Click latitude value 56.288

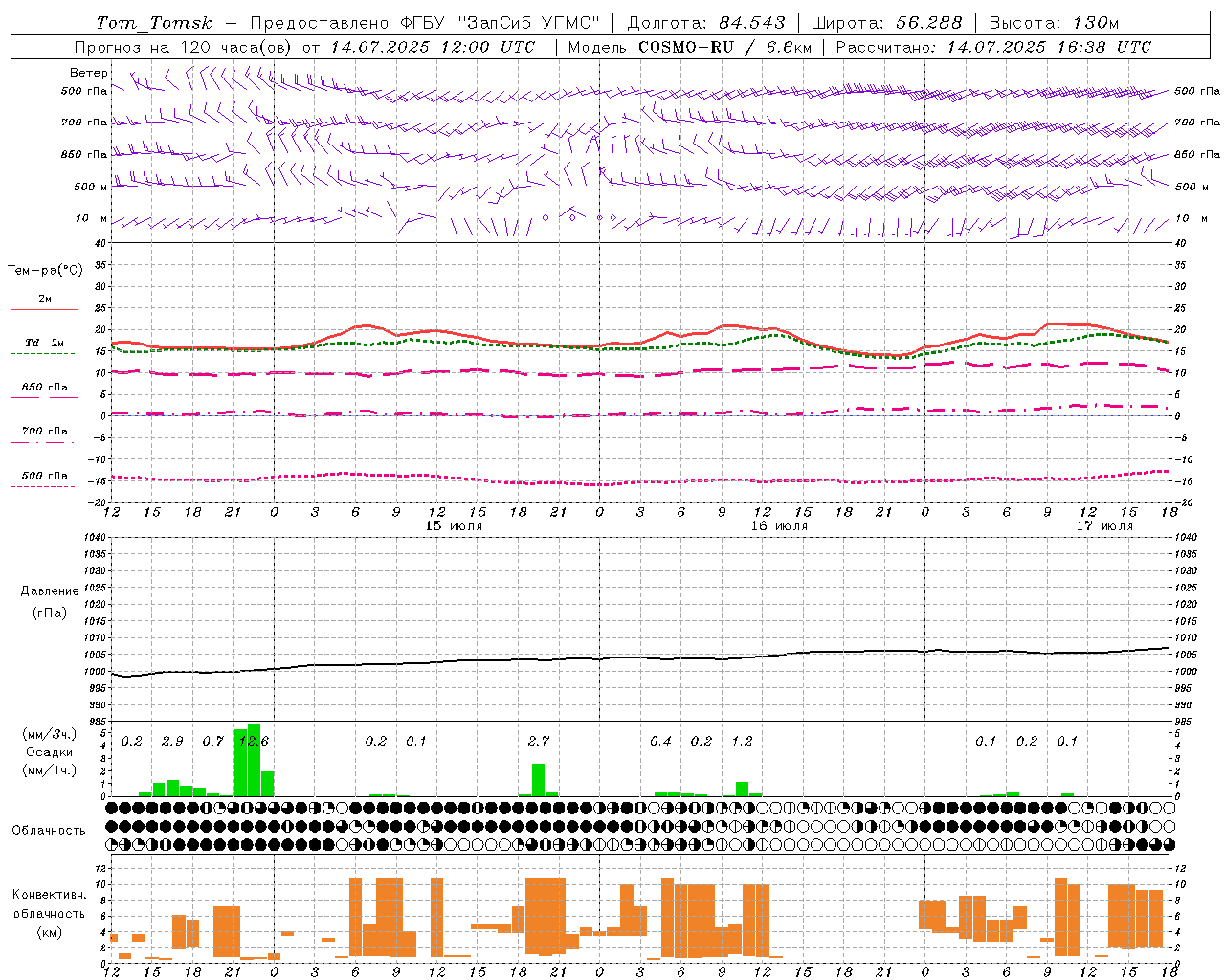click(929, 23)
